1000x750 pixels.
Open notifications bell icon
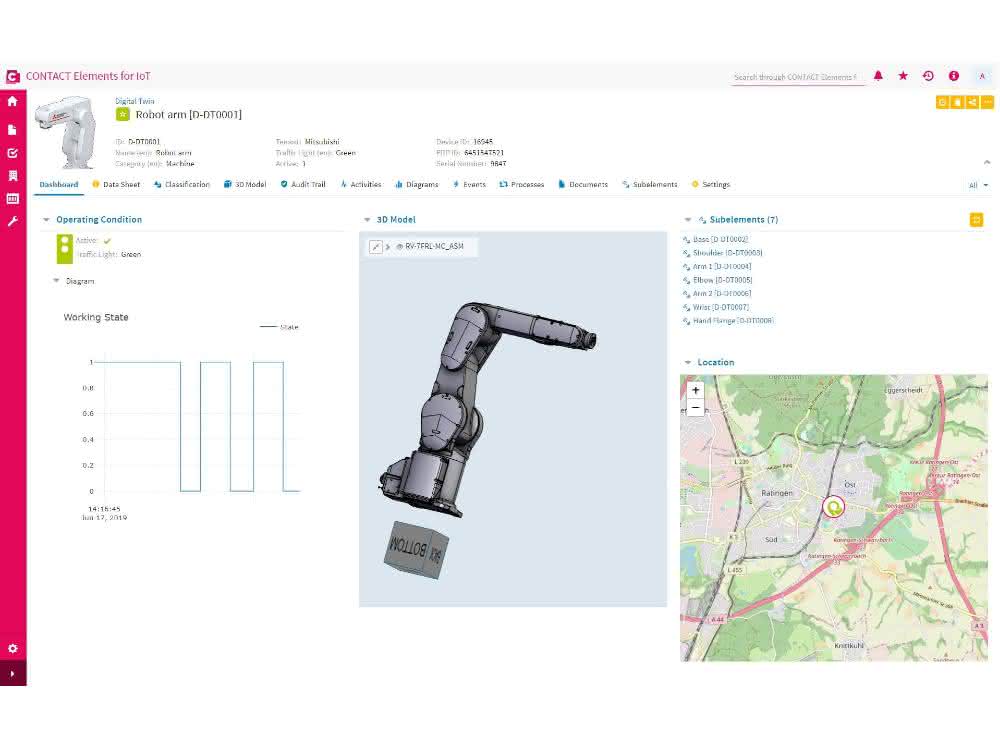(878, 76)
